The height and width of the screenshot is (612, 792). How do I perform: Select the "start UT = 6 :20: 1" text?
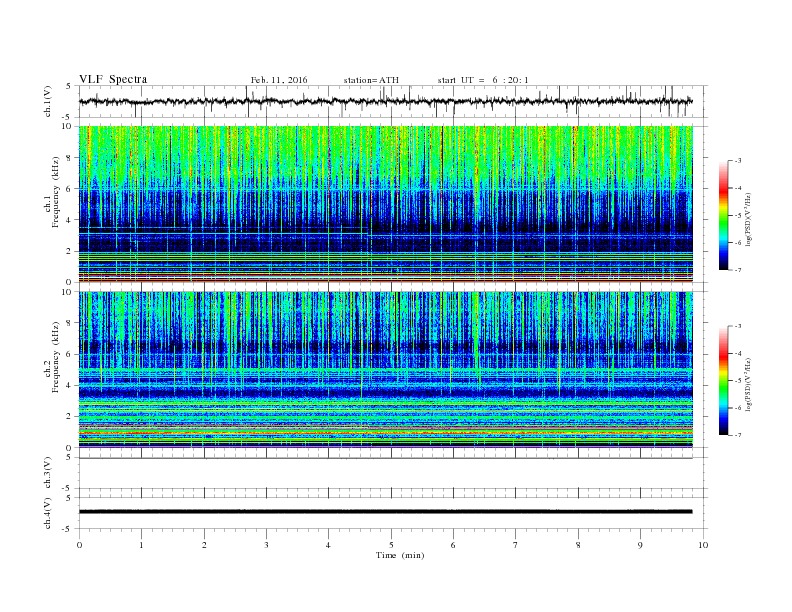point(483,80)
